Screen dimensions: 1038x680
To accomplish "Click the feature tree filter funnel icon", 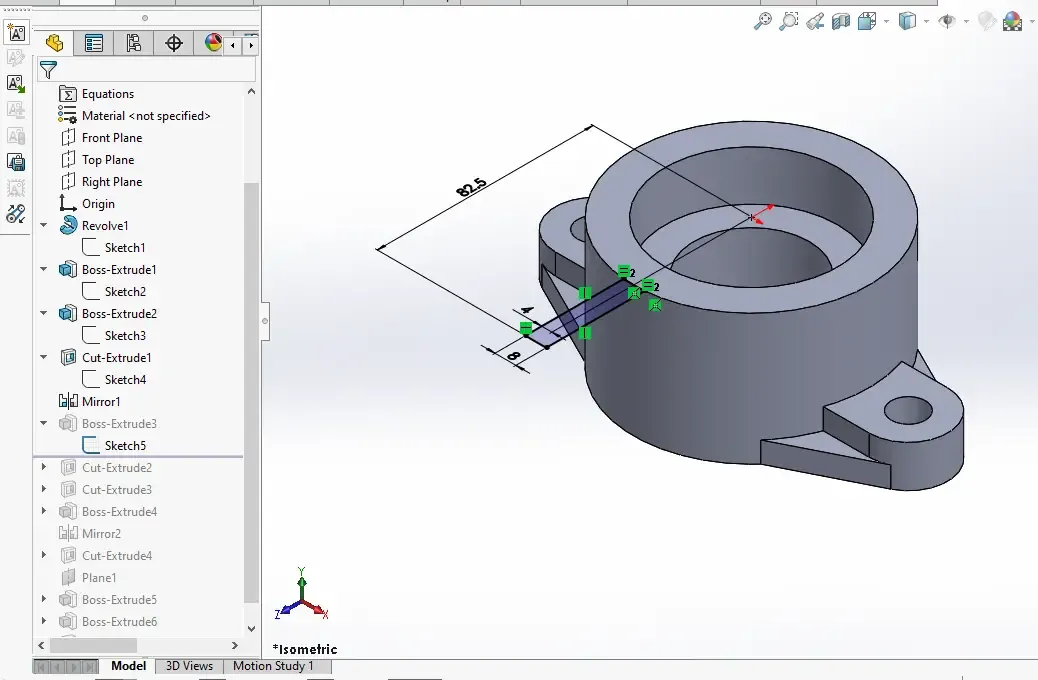I will 48,70.
